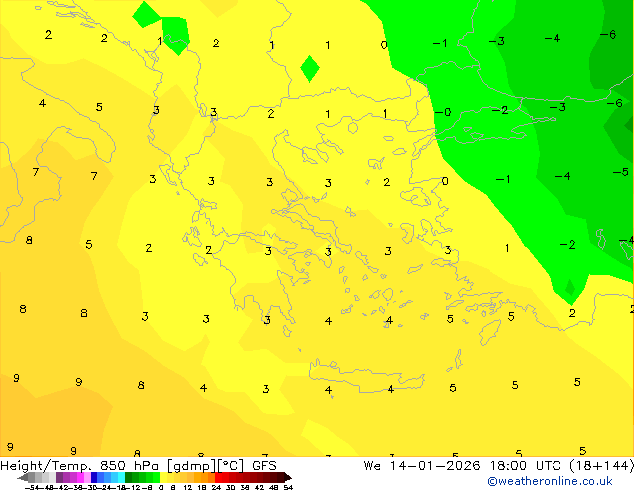Pick the bright red legend swatch above 24
634x490 pixels.
pyautogui.click(x=218, y=477)
